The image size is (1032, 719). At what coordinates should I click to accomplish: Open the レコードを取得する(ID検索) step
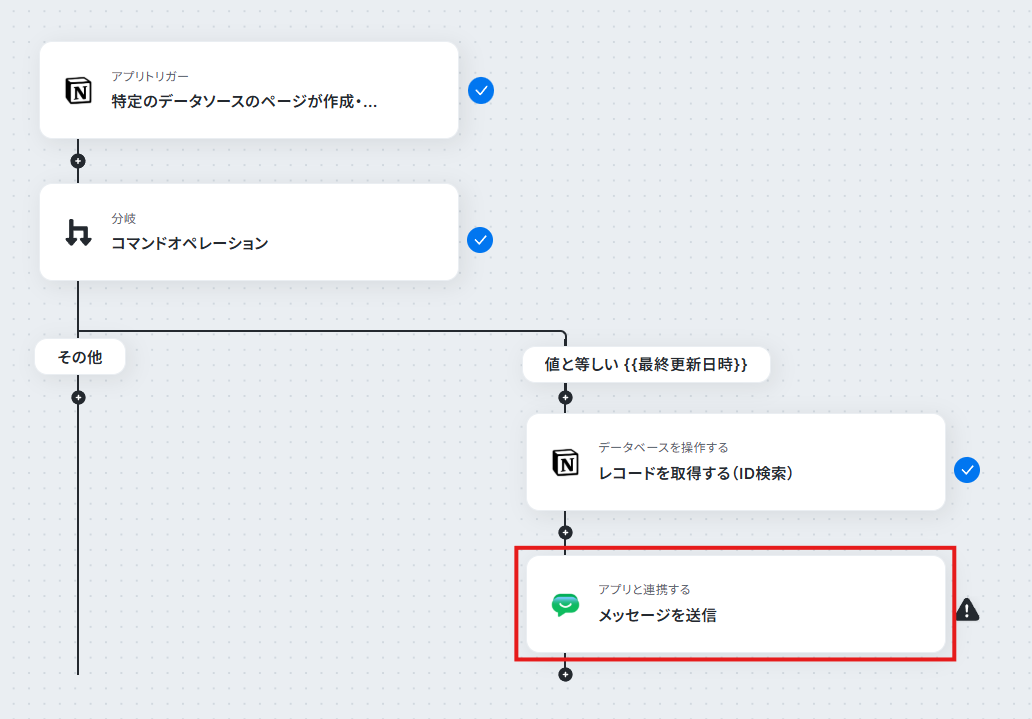click(736, 462)
